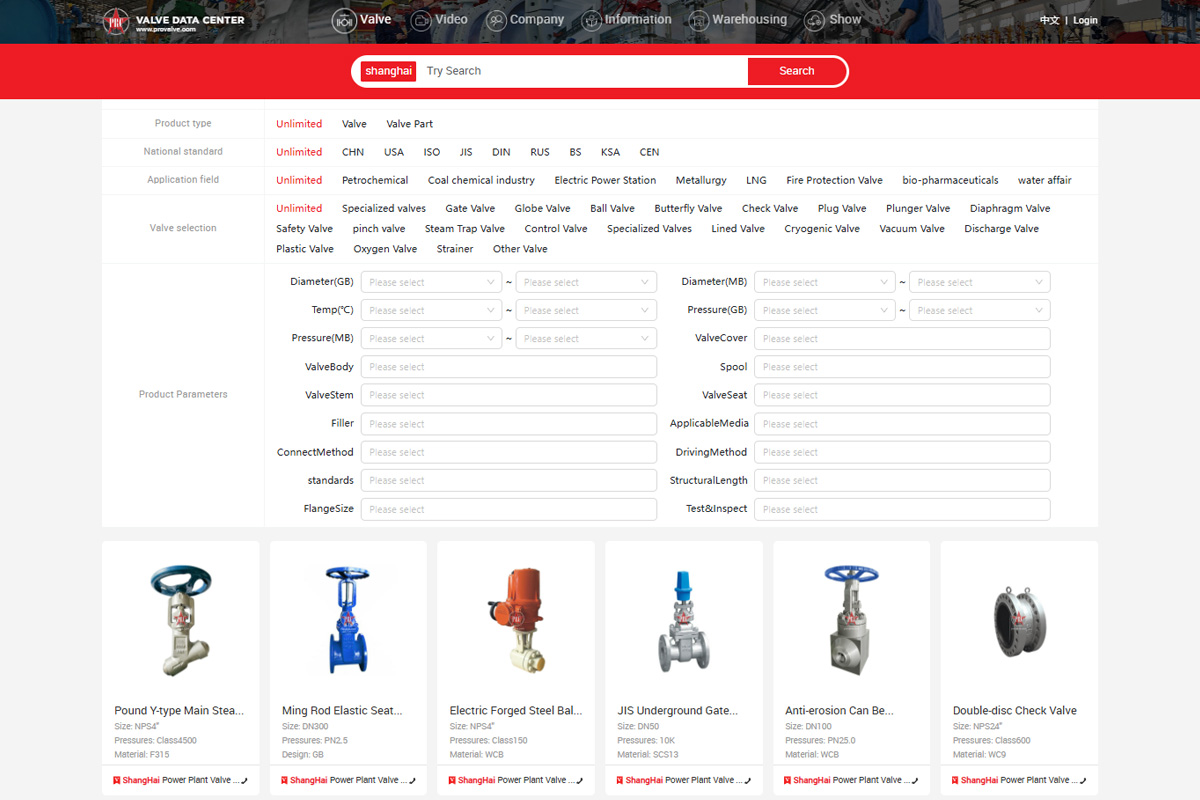Viewport: 1200px width, 800px height.
Task: Open the first Temp(℃) dropdown
Action: (x=431, y=311)
